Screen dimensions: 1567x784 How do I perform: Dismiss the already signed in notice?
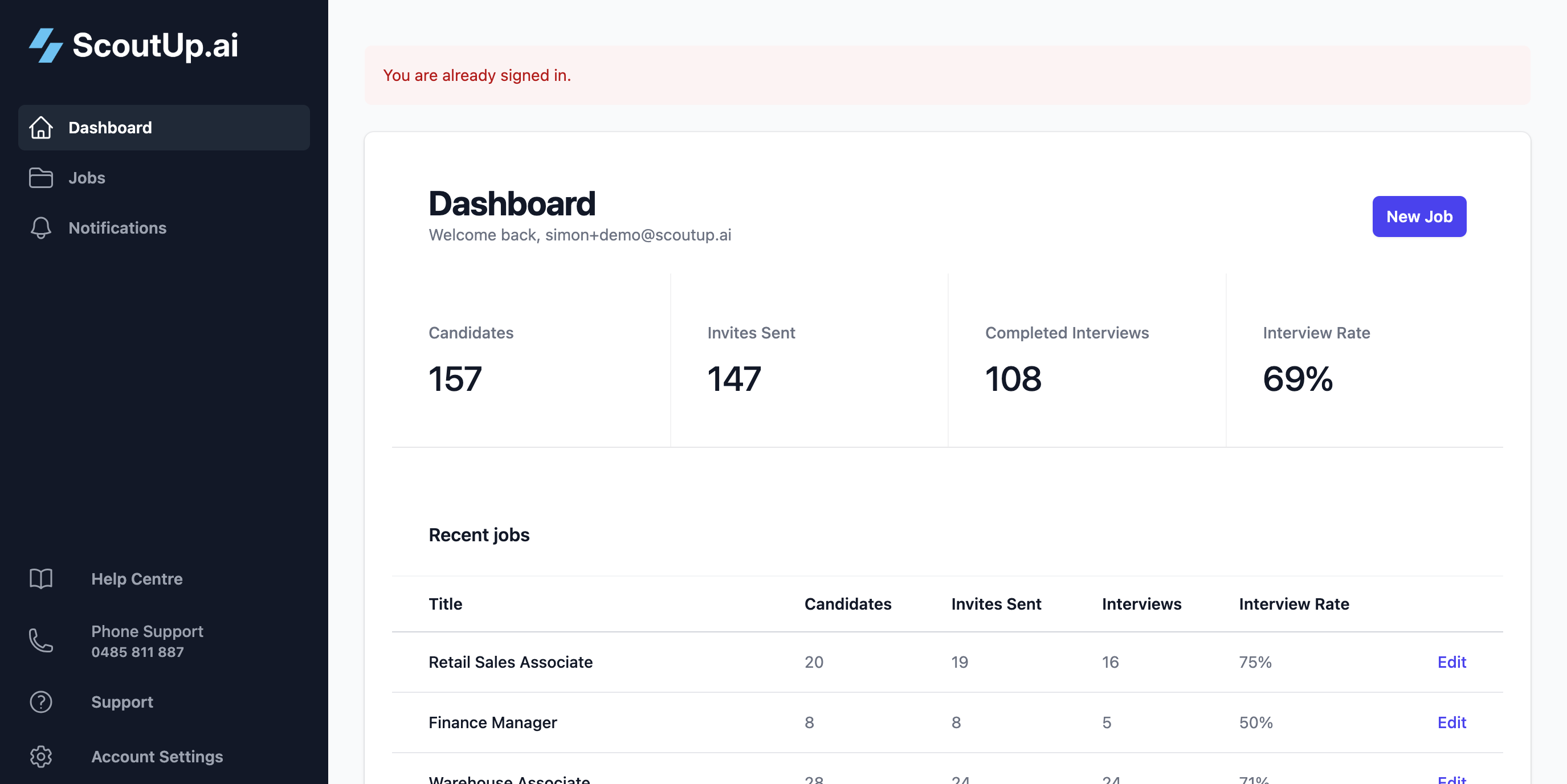[478, 75]
